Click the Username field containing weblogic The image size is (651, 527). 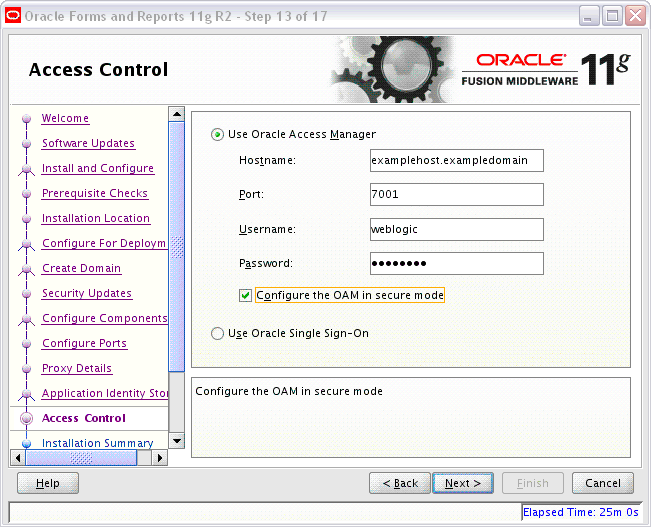click(x=457, y=229)
